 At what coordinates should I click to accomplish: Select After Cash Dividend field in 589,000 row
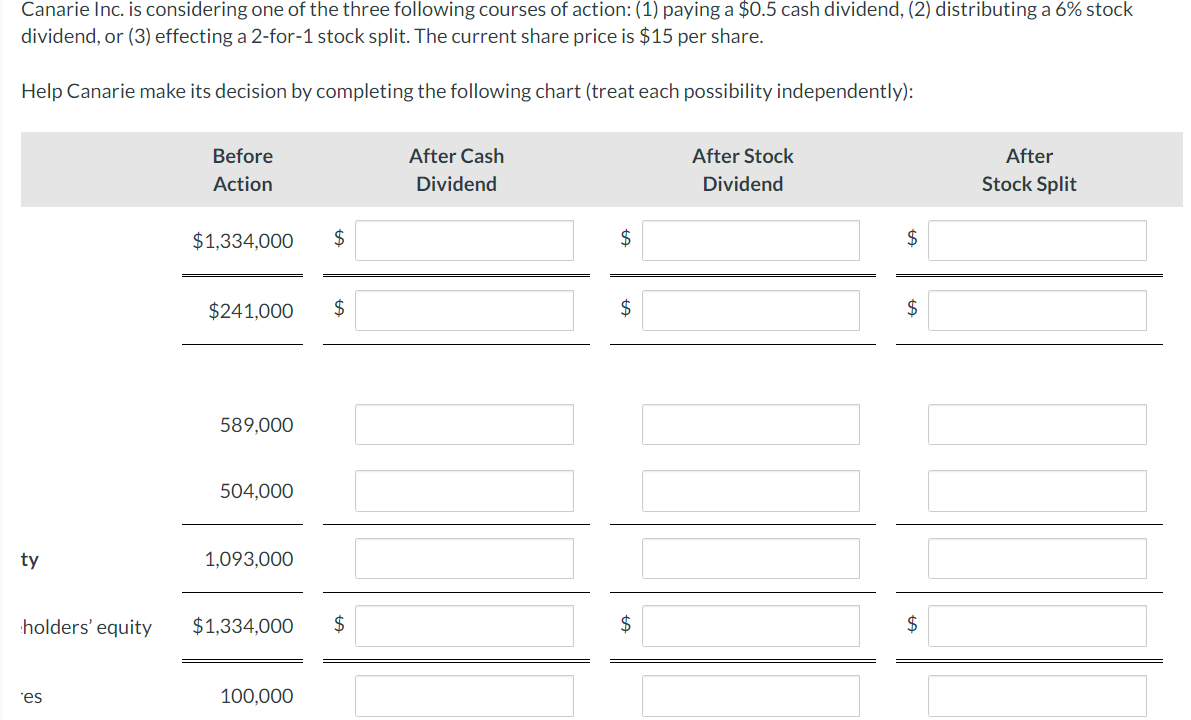click(464, 425)
